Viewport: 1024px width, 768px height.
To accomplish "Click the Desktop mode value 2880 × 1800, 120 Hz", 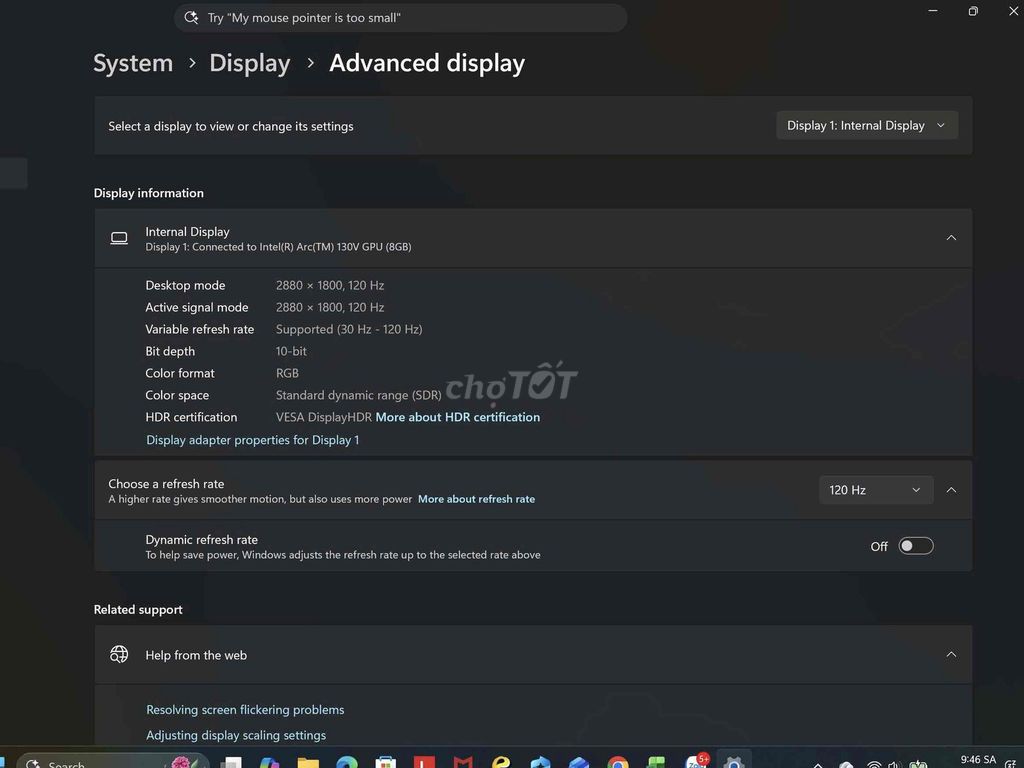I will [x=330, y=285].
